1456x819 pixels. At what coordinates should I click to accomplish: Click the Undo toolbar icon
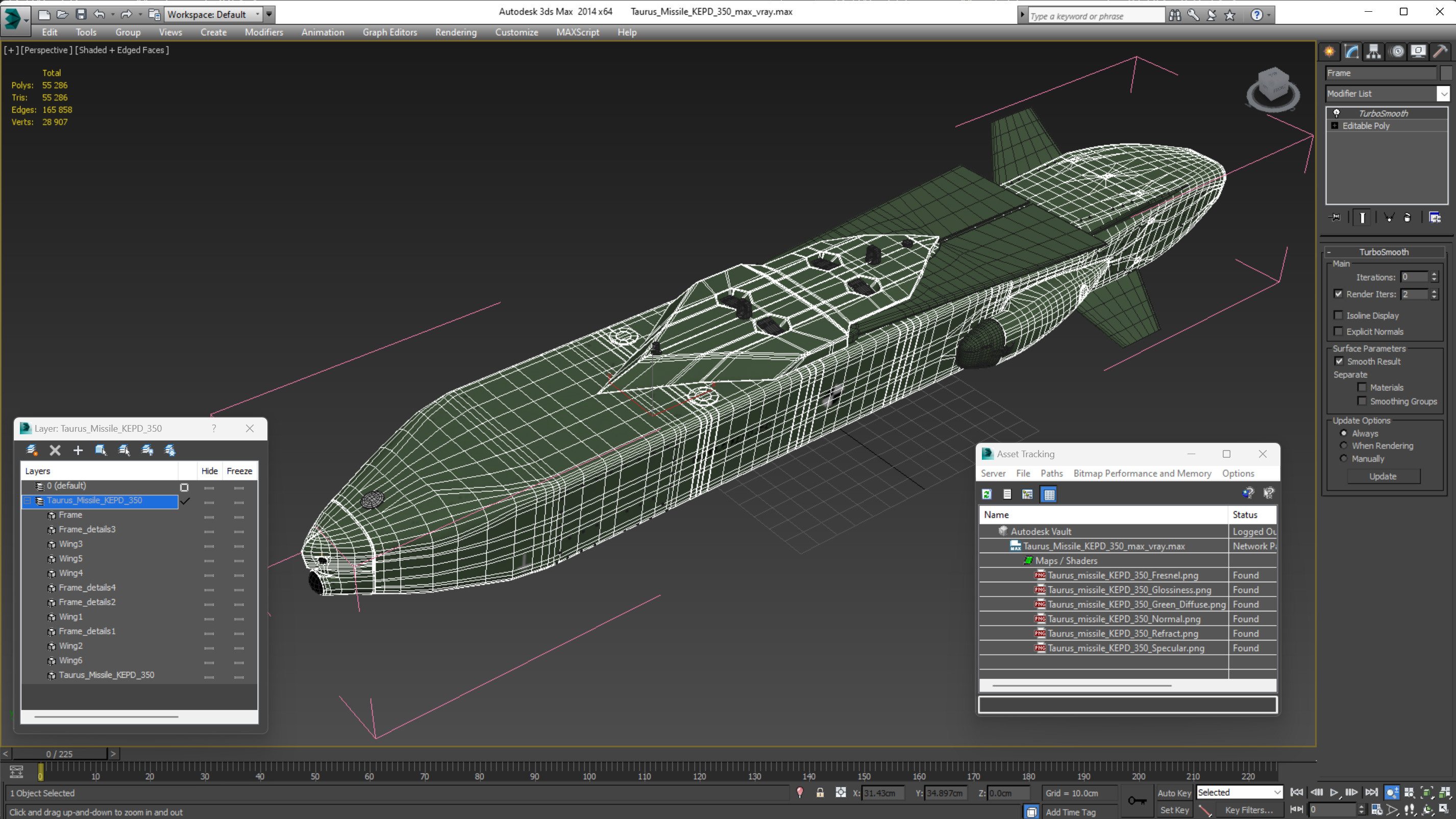[x=100, y=14]
